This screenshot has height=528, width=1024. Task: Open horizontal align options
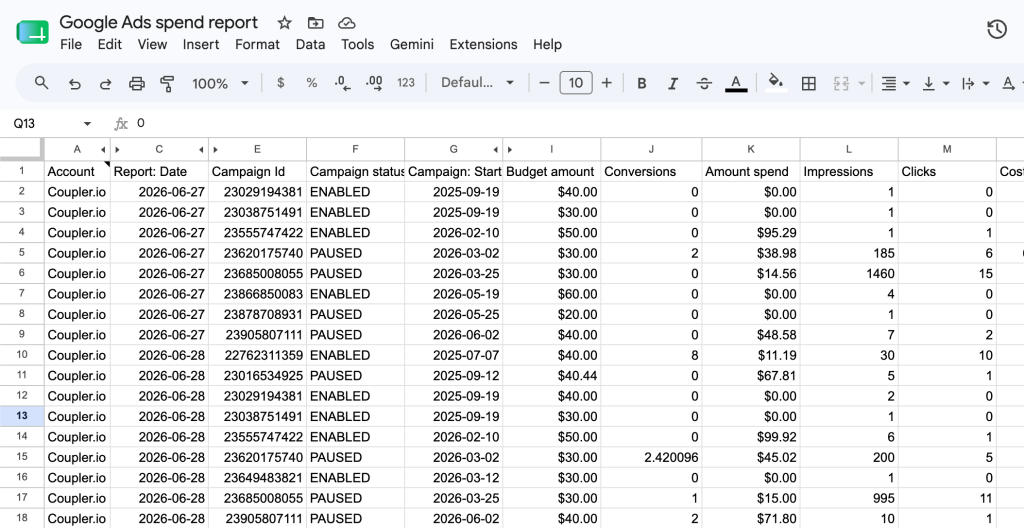895,83
